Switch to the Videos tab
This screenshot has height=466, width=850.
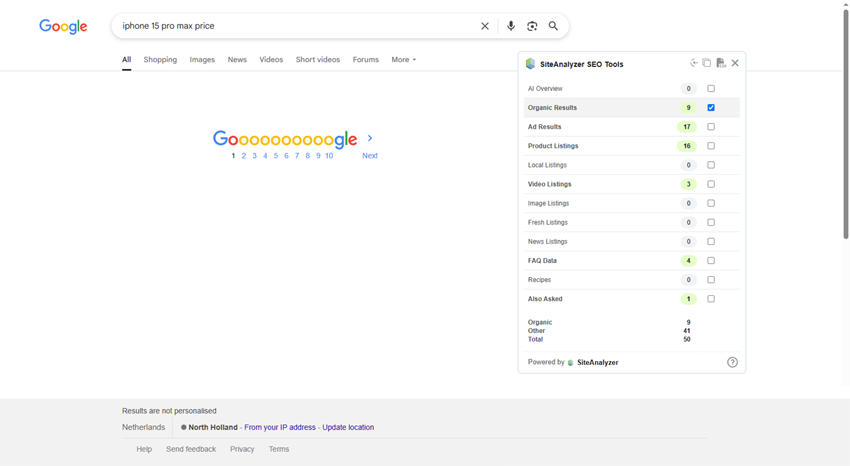[x=271, y=60]
